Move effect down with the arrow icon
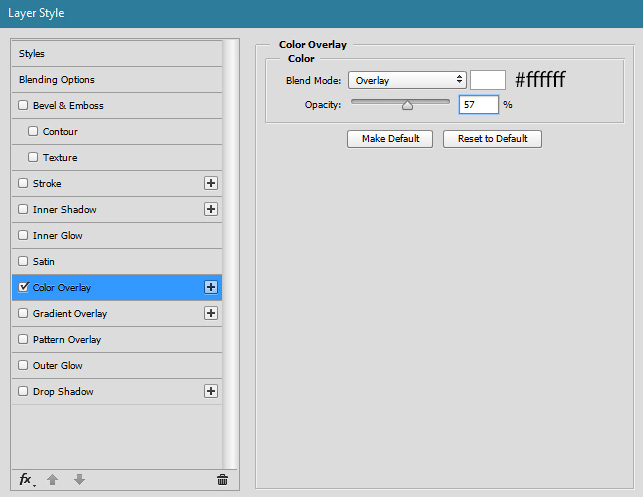Viewport: 643px width, 497px height. tap(80, 479)
